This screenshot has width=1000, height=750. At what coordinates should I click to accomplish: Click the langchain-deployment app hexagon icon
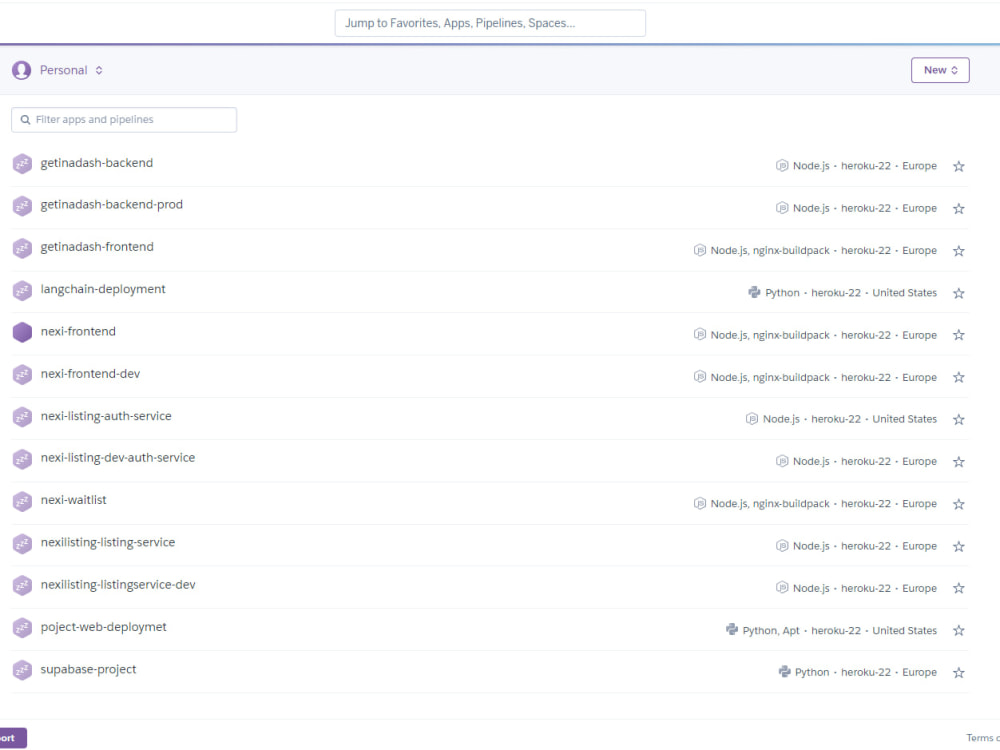[x=22, y=290]
